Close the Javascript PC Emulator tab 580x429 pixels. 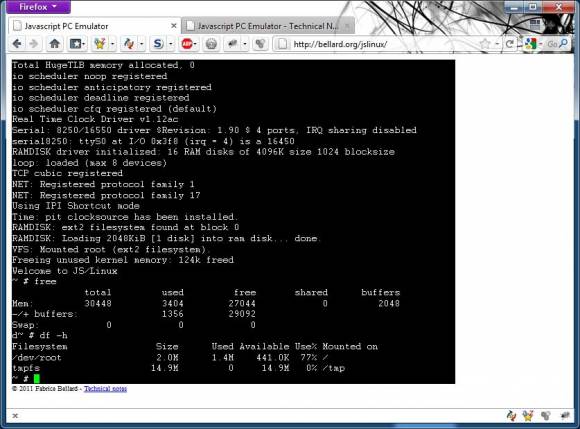click(x=173, y=26)
